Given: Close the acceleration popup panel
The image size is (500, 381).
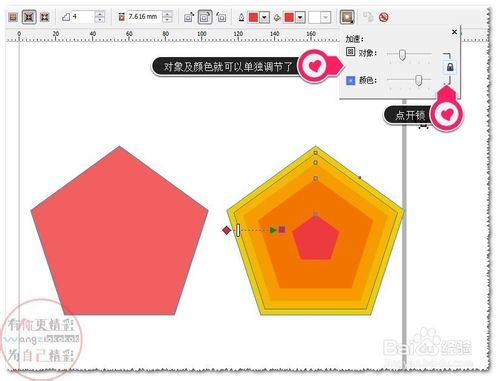Looking at the screenshot, I should coord(454,32).
